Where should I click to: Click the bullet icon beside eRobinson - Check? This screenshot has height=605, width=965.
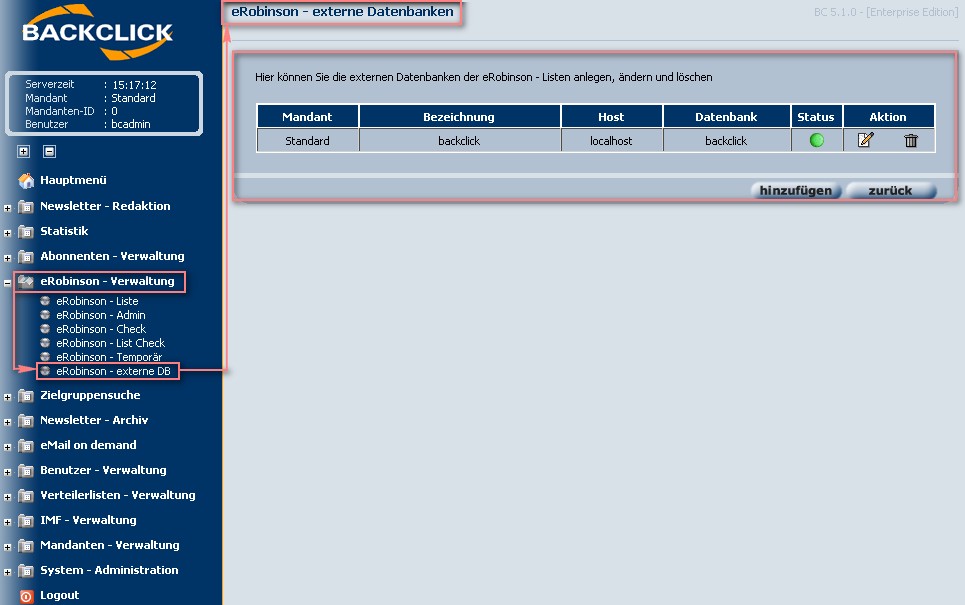(x=45, y=329)
